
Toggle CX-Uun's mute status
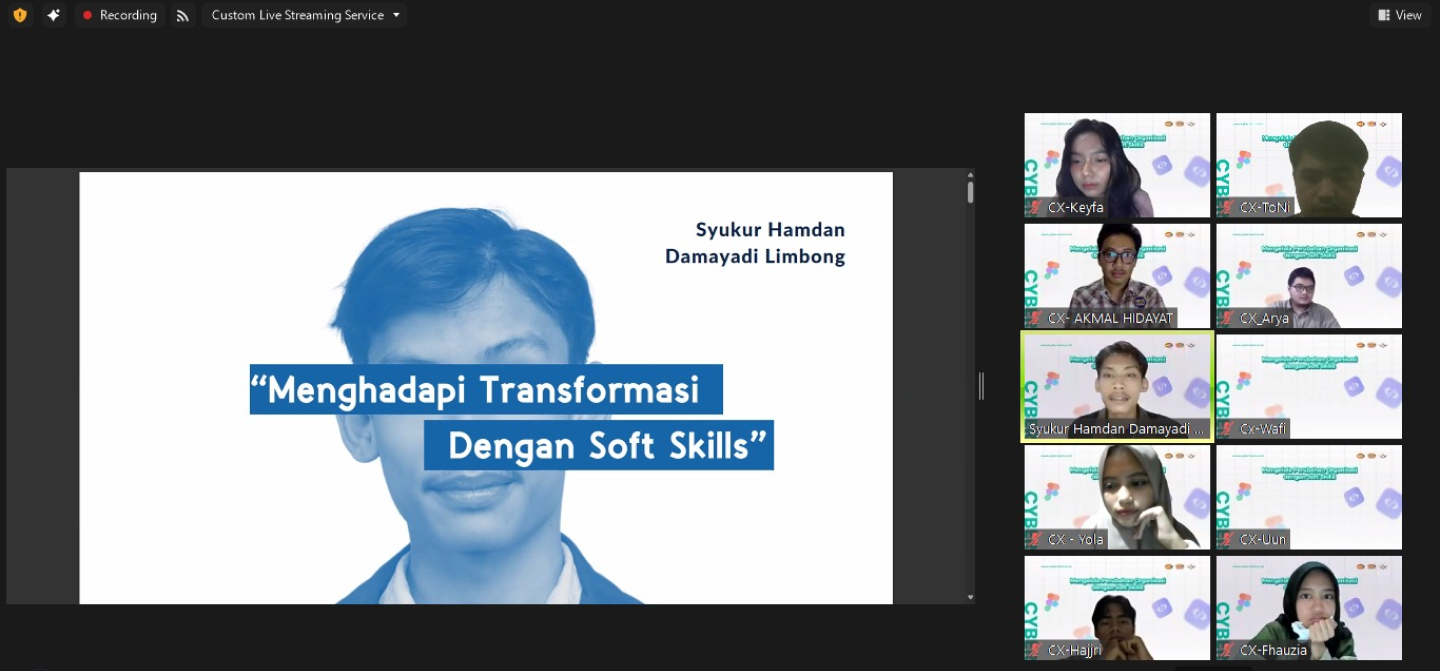[x=1229, y=539]
